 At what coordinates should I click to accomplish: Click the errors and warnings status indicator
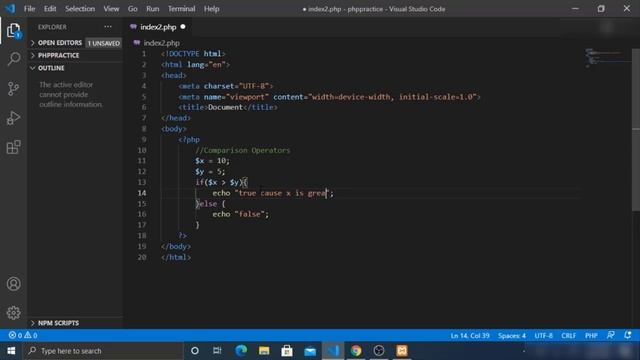pyautogui.click(x=23, y=336)
